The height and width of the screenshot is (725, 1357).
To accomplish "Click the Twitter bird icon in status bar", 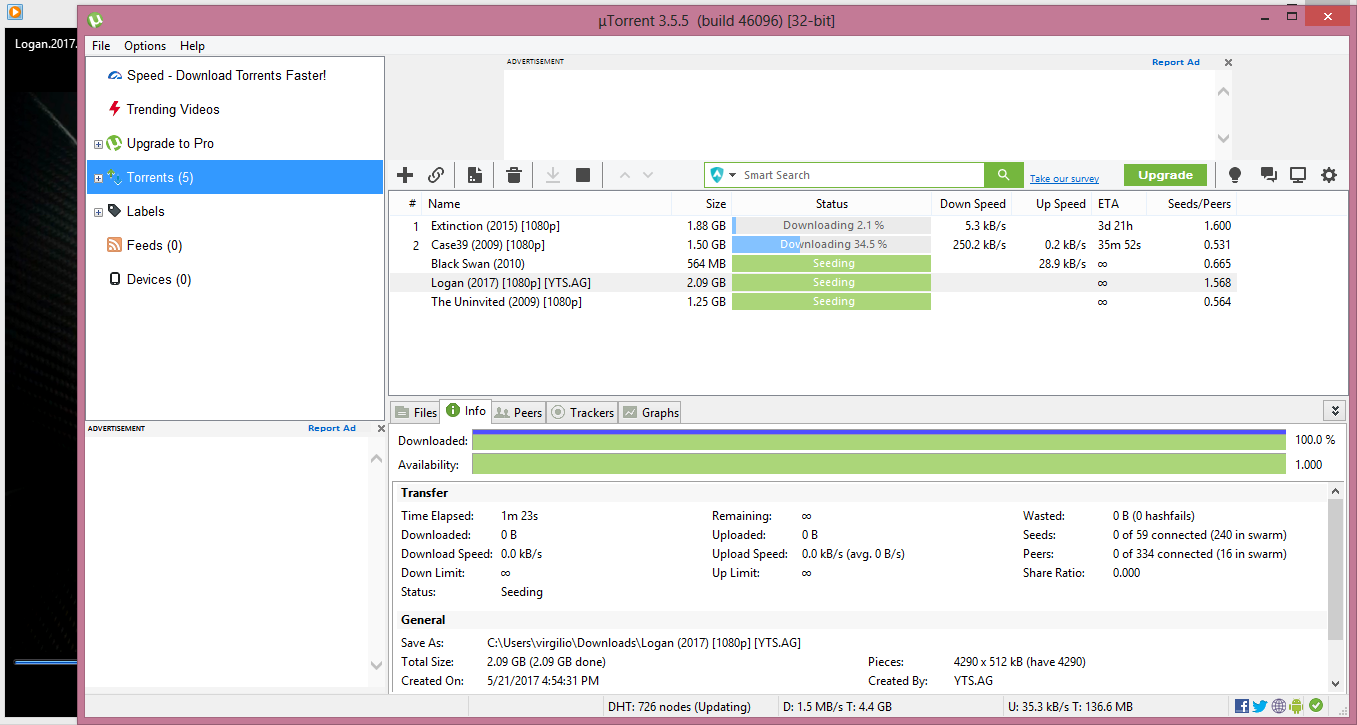I will coord(1260,706).
